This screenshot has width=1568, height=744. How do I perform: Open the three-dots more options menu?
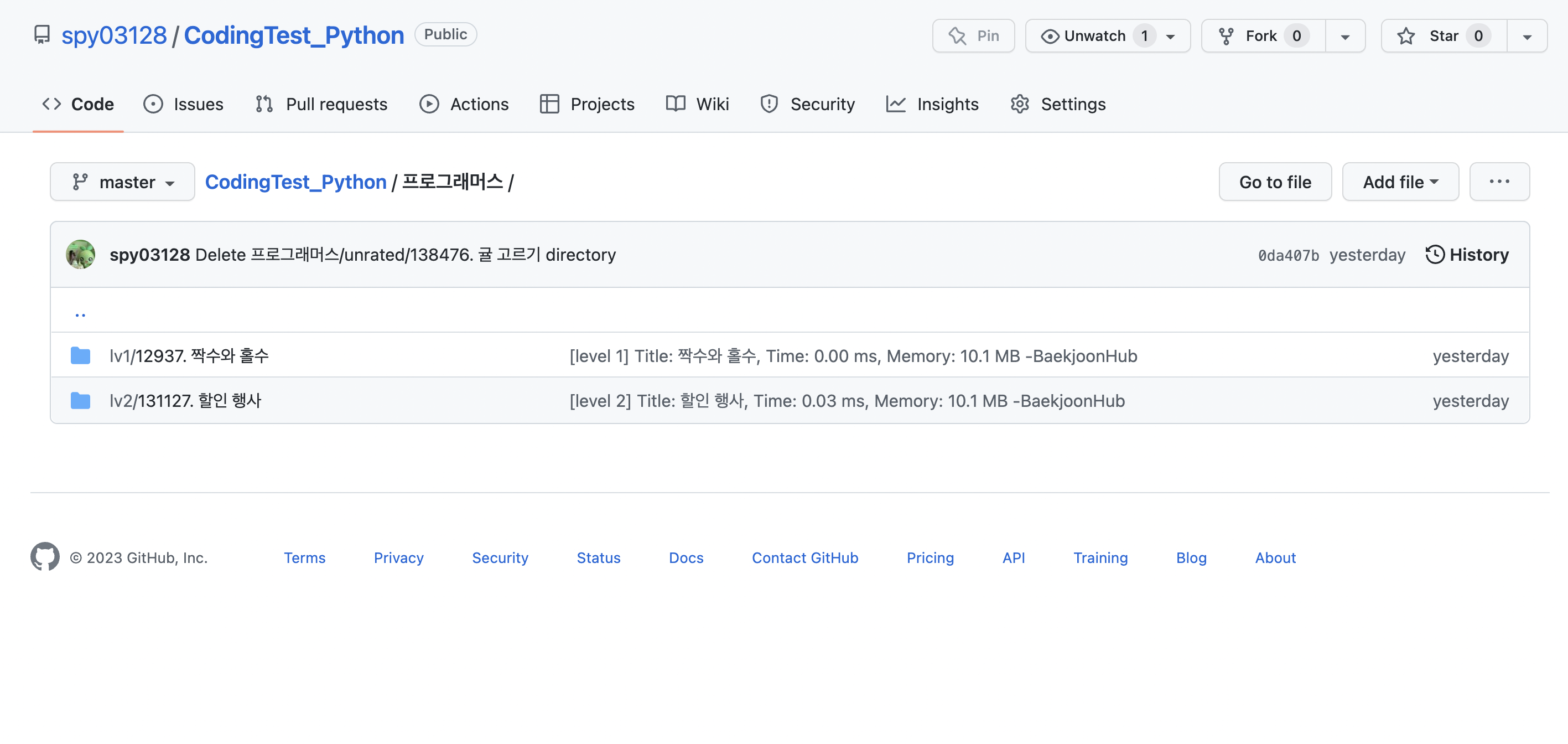tap(1499, 182)
